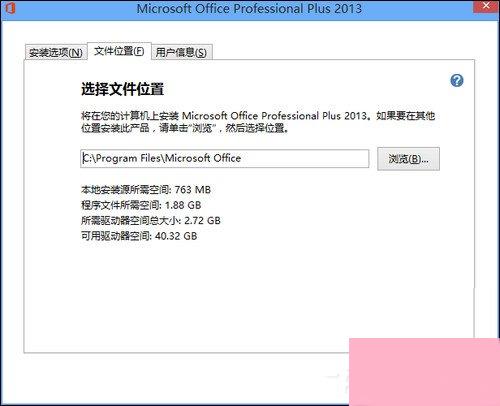500x406 pixels.
Task: Click the blue help question mark icon
Action: point(457,80)
